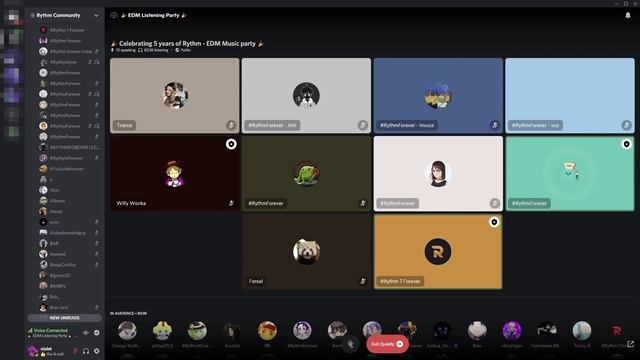Viewport: 640px width, 360px height.
Task: Click the Rythm R logo avatar
Action: (438, 251)
